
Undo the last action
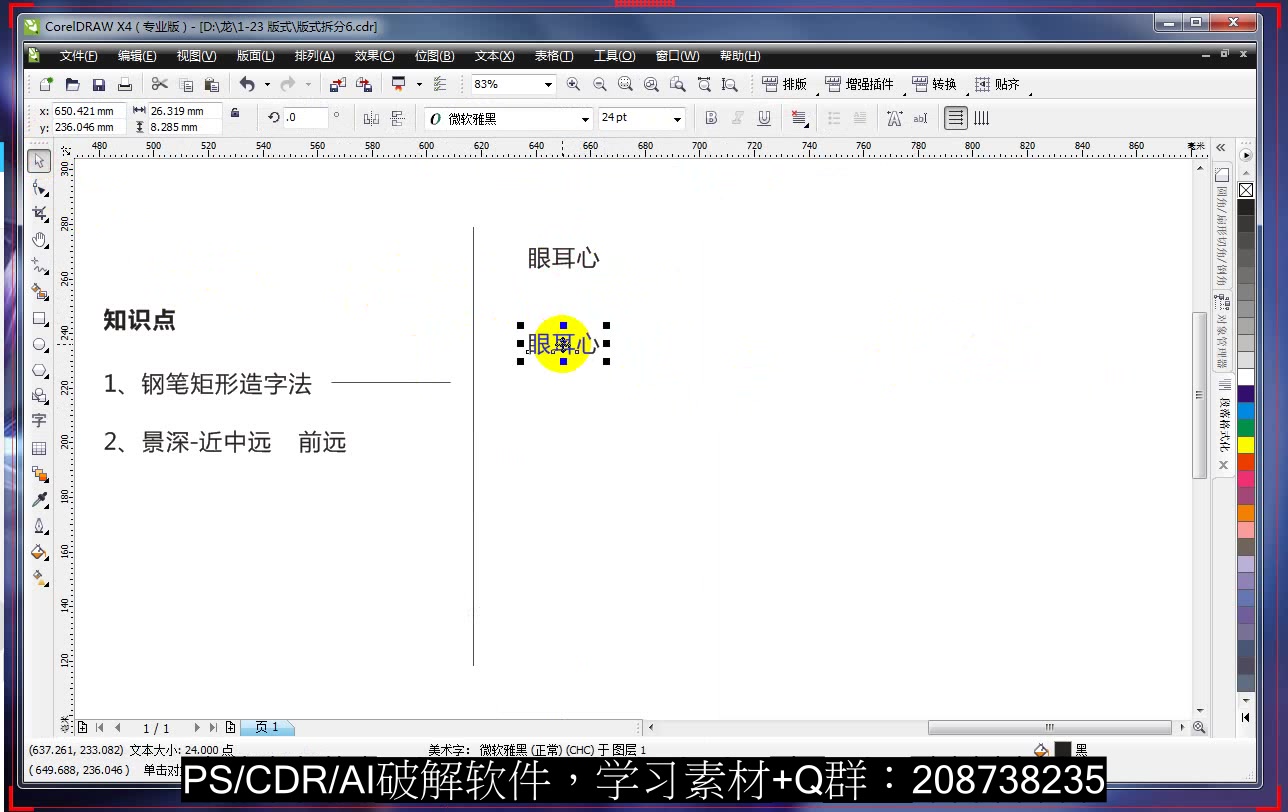pyautogui.click(x=247, y=85)
